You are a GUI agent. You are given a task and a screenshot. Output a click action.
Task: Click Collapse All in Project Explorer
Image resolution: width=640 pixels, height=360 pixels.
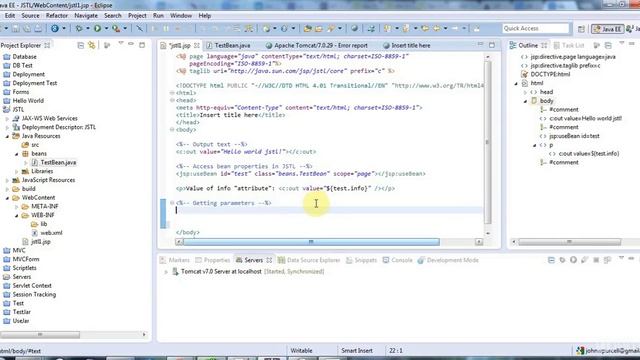[80, 45]
